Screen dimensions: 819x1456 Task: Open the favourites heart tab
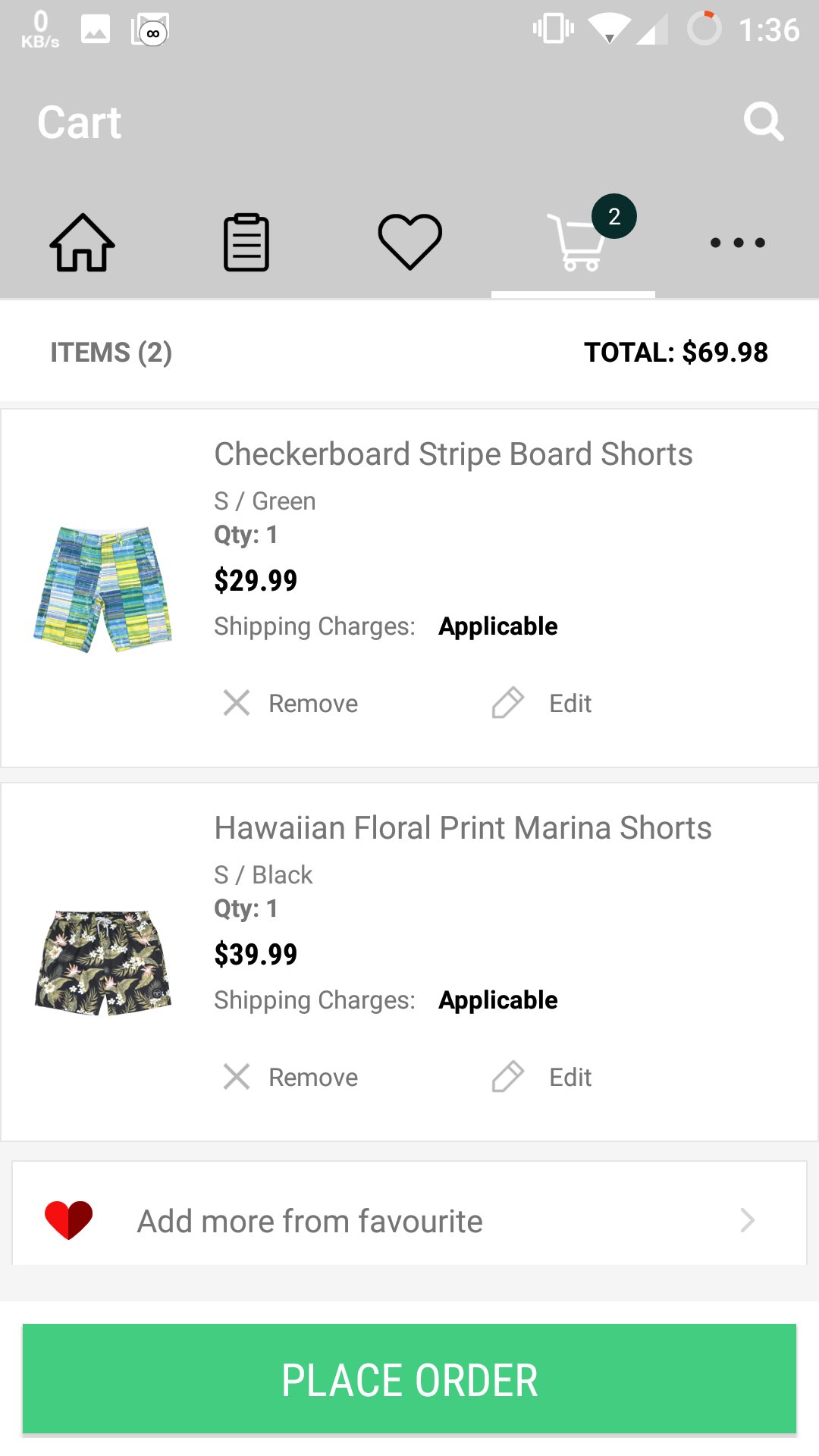(x=410, y=242)
